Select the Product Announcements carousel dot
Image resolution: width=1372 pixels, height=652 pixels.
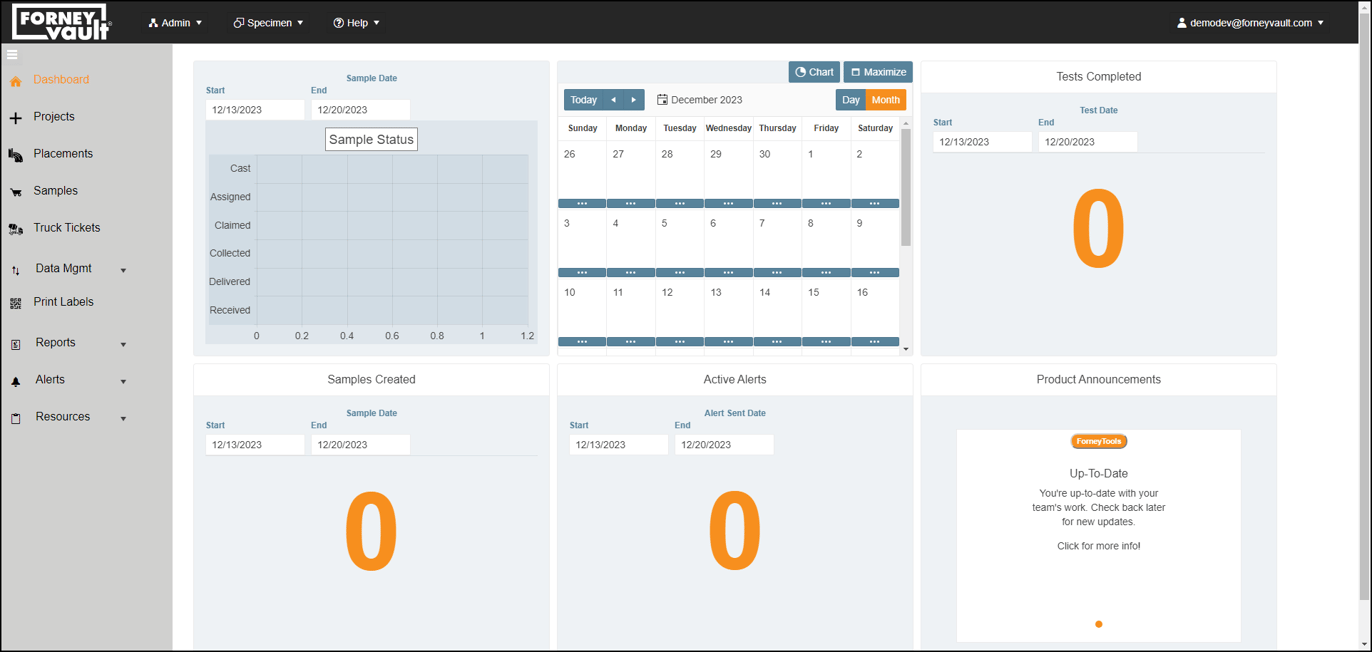(1098, 624)
